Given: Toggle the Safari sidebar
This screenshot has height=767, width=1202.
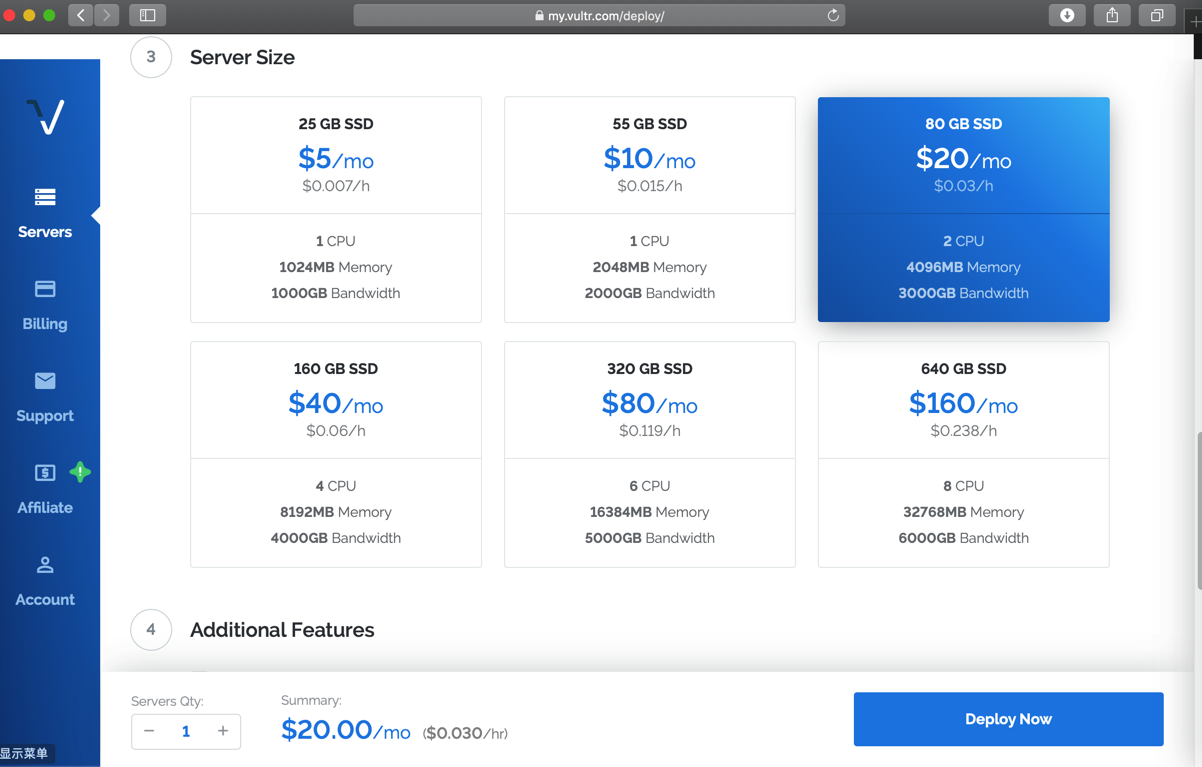Looking at the screenshot, I should click(147, 15).
